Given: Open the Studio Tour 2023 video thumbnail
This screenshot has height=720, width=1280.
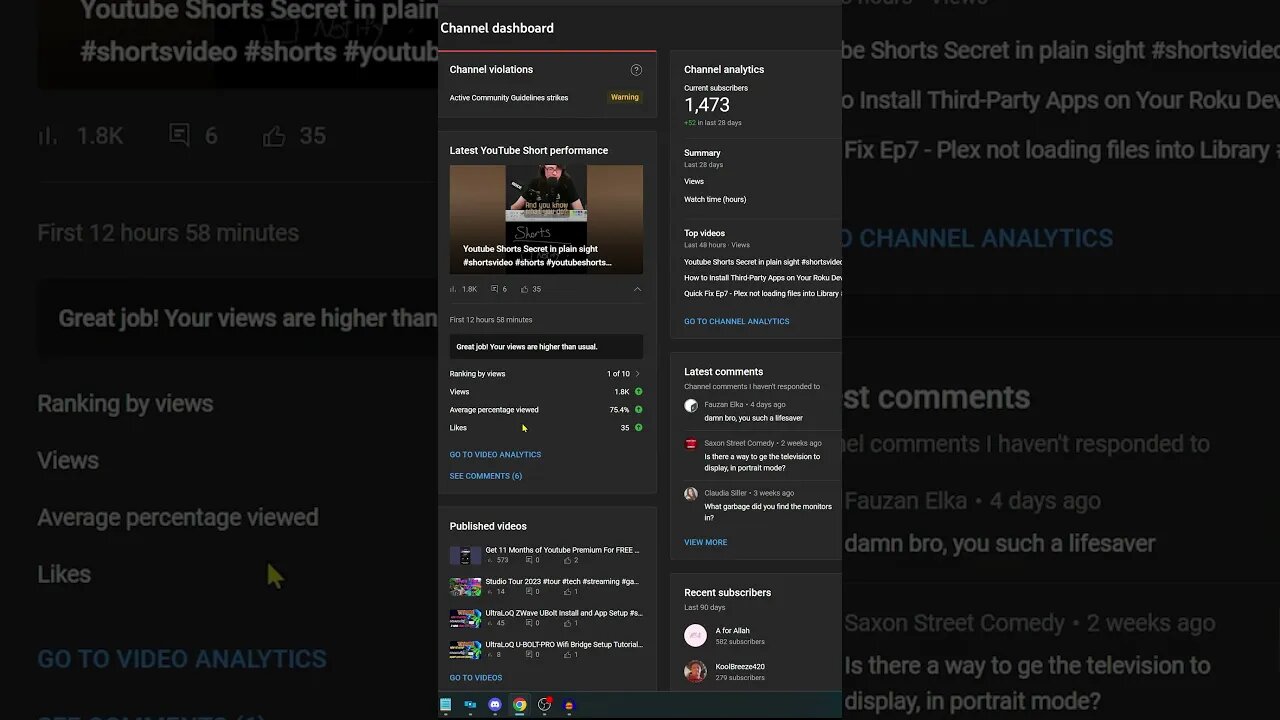Looking at the screenshot, I should pyautogui.click(x=465, y=587).
